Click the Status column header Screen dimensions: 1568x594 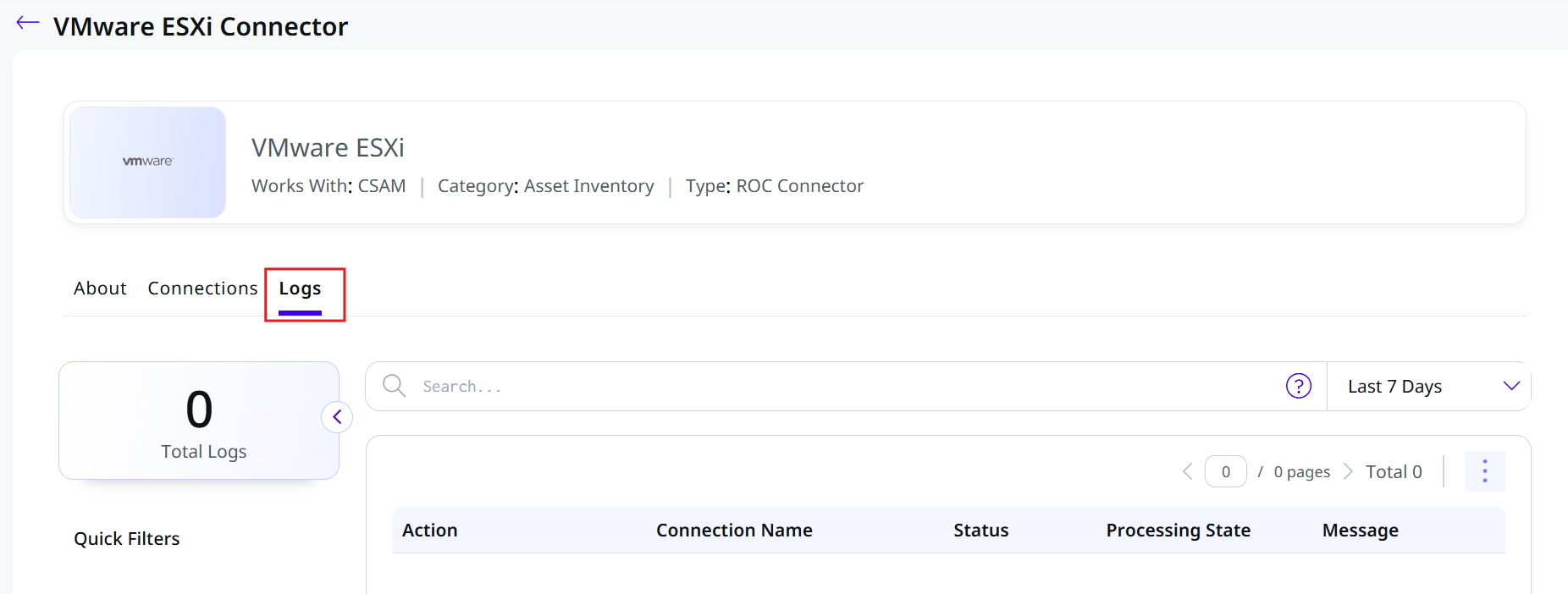point(980,531)
